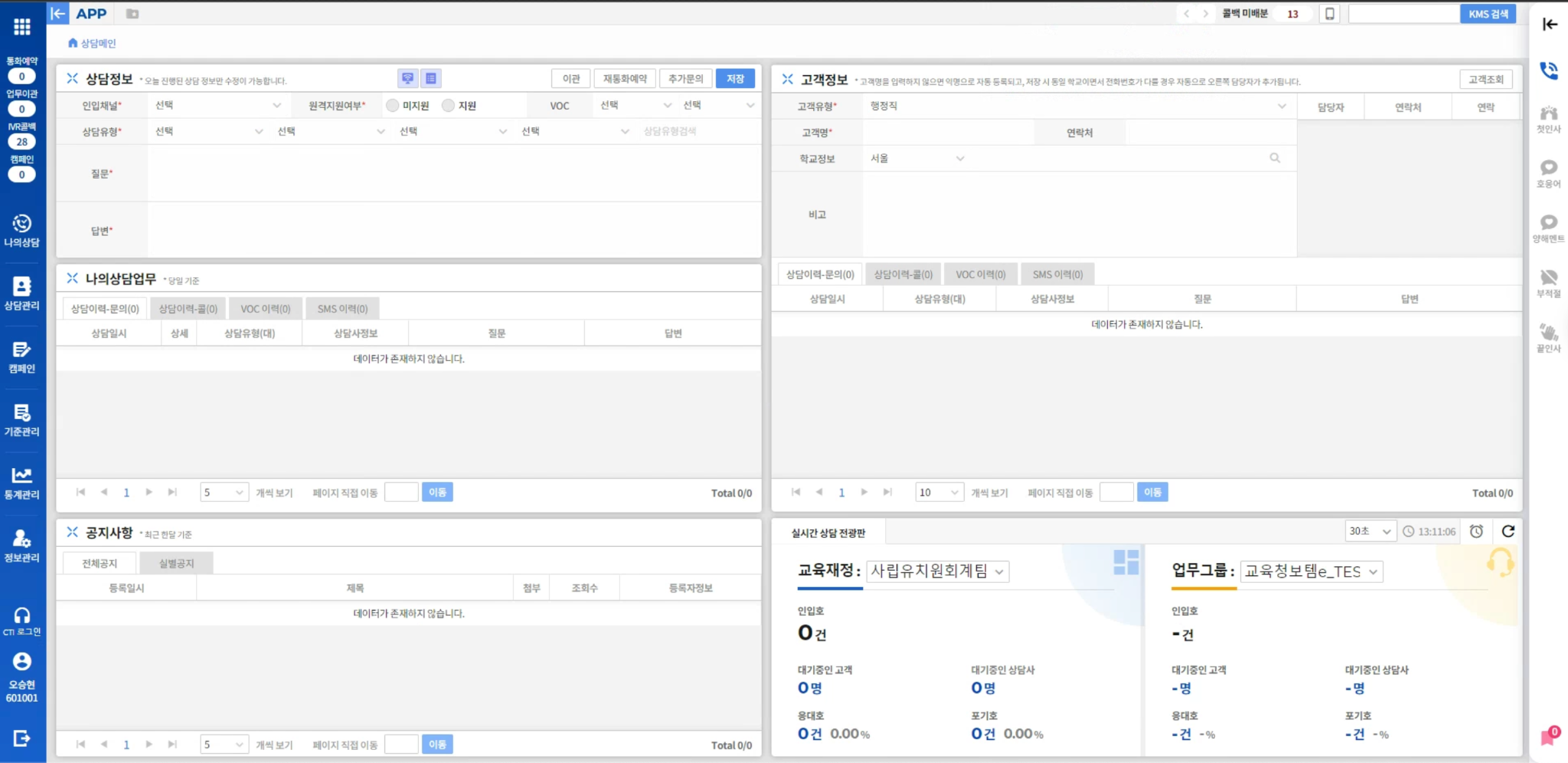The image size is (1568, 763).
Task: Open the 교육재정 team dropdown
Action: [938, 571]
